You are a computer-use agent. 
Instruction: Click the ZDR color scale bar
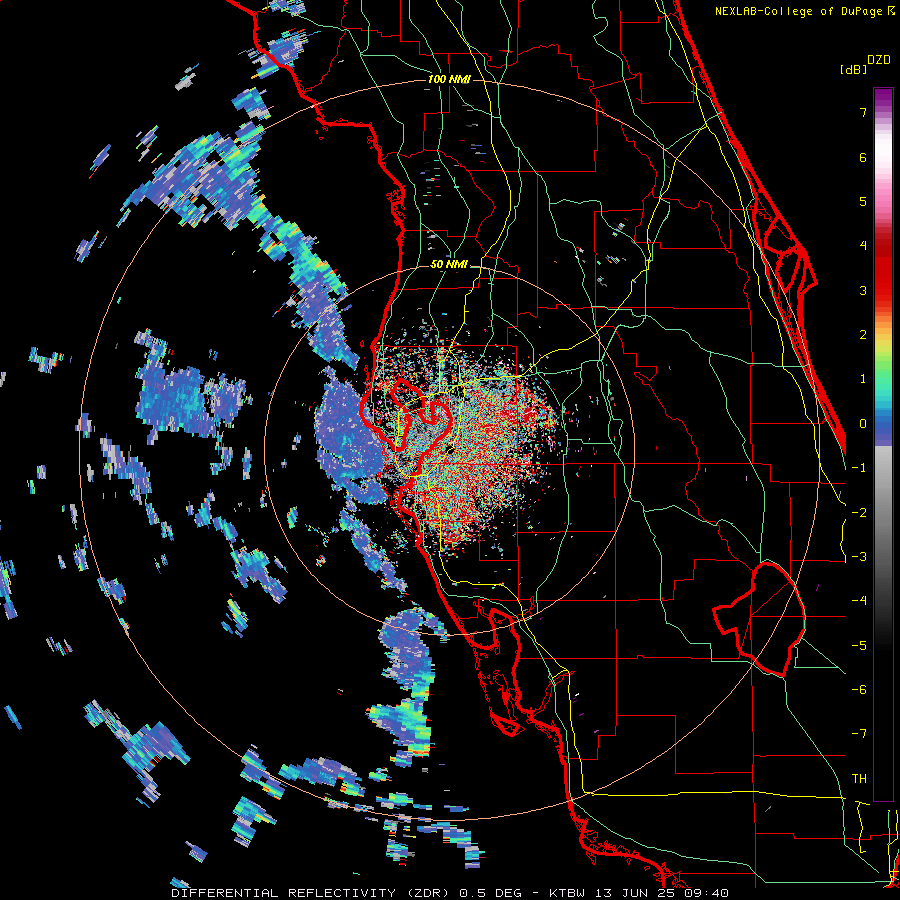click(883, 444)
